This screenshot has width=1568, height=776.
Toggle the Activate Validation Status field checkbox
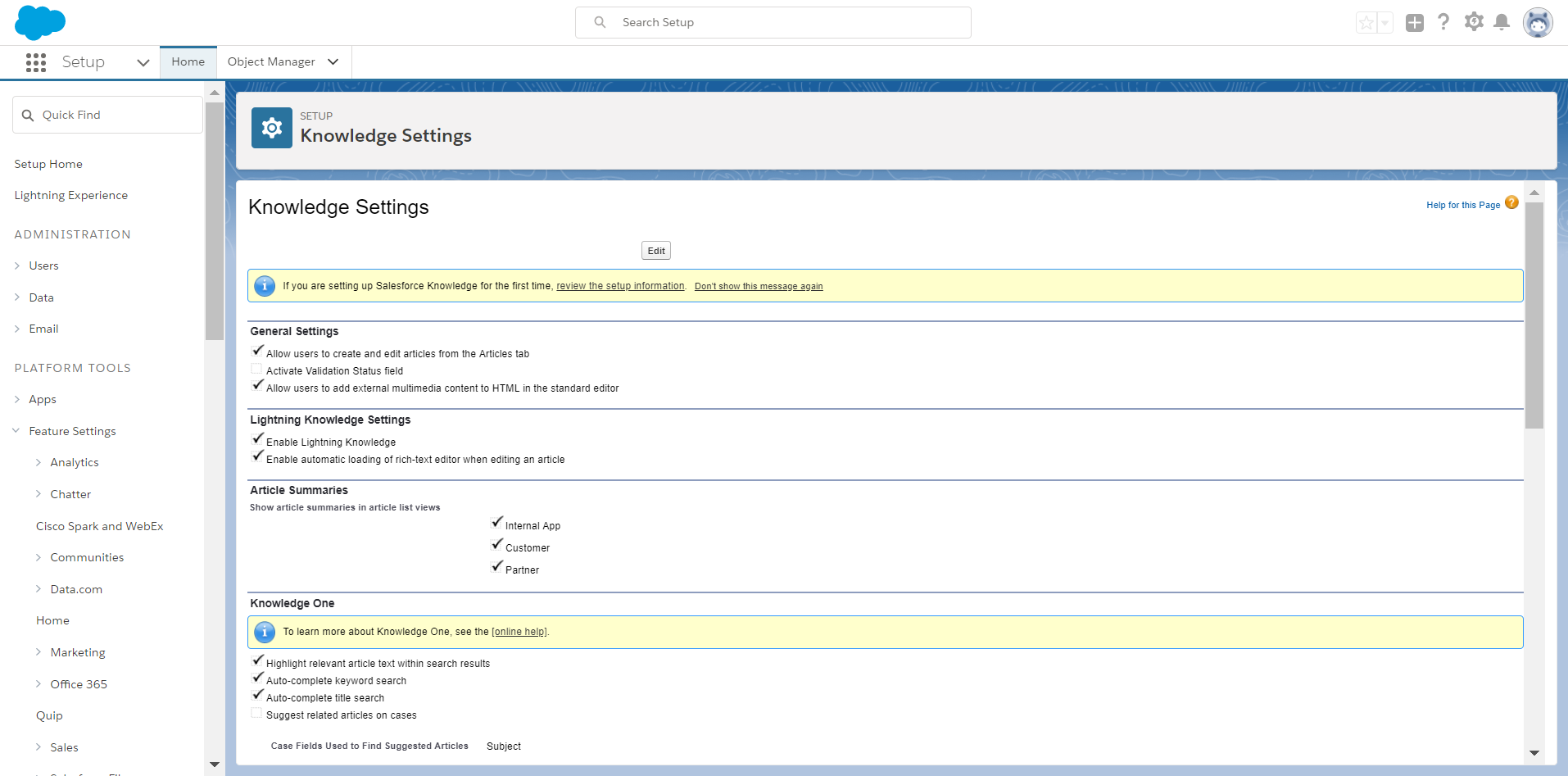point(256,370)
